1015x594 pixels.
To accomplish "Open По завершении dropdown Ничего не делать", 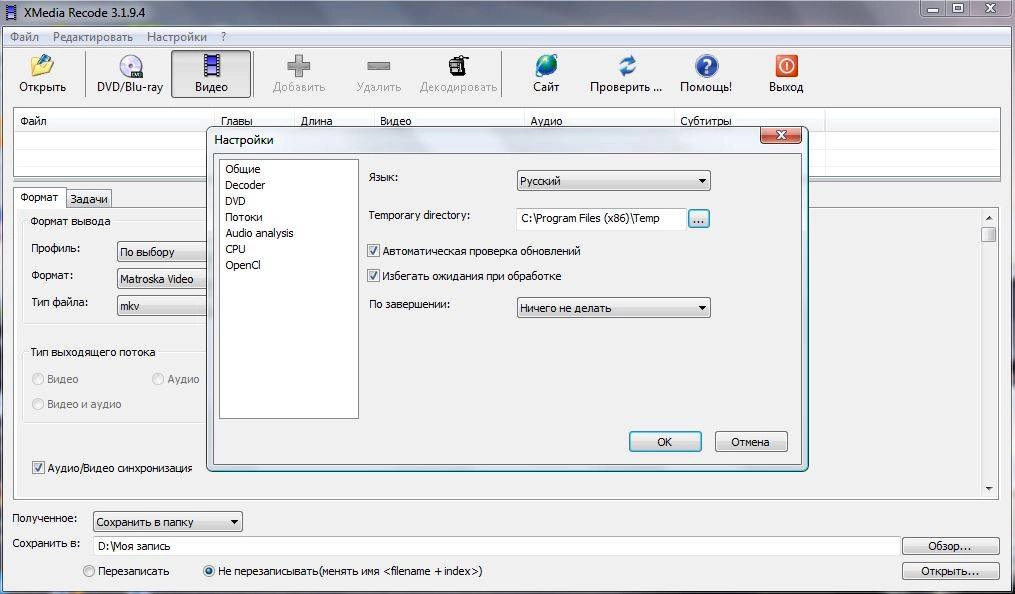I will pos(613,308).
